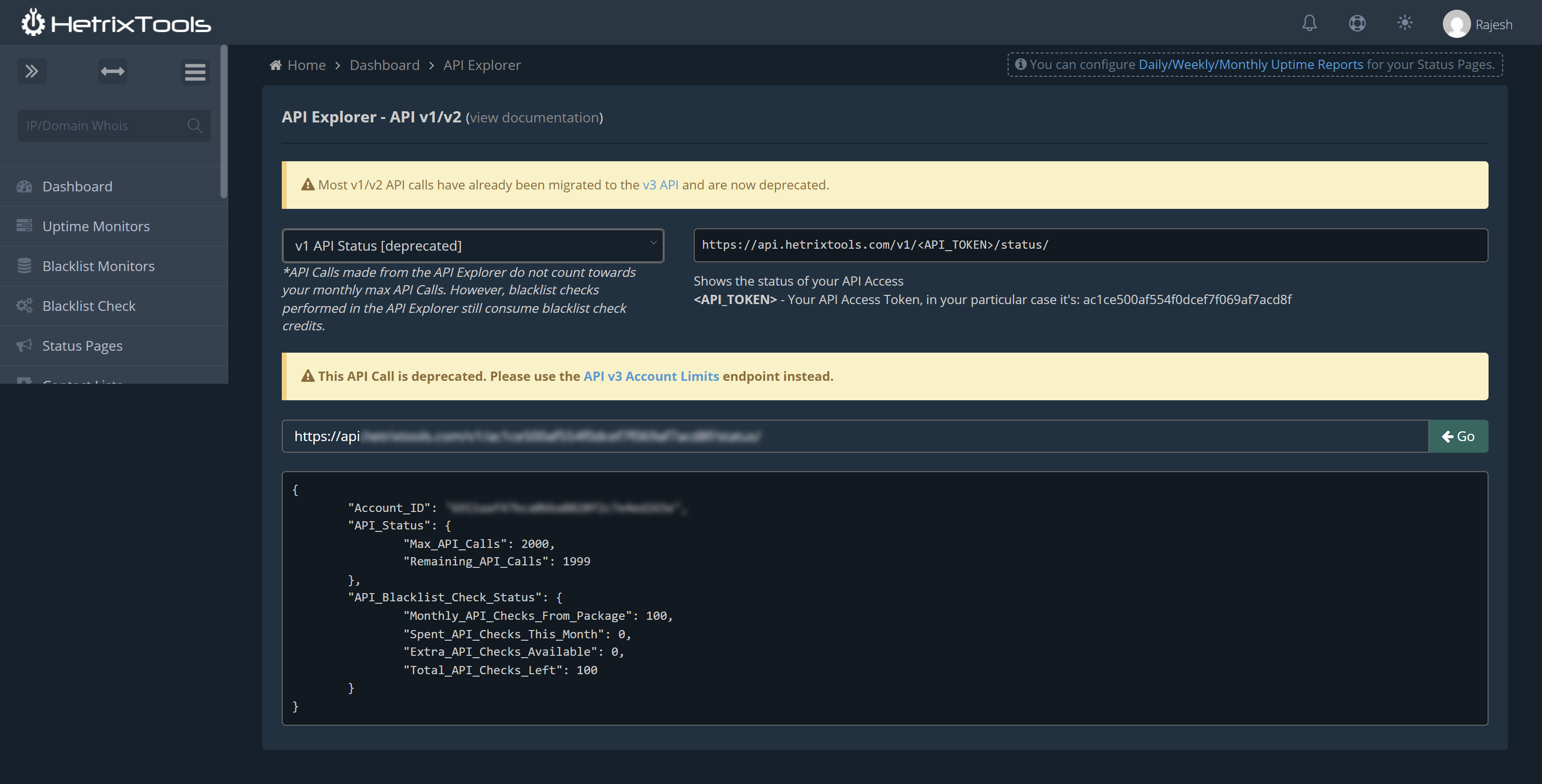The height and width of the screenshot is (784, 1542).
Task: Open Status Pages in sidebar
Action: (114, 346)
